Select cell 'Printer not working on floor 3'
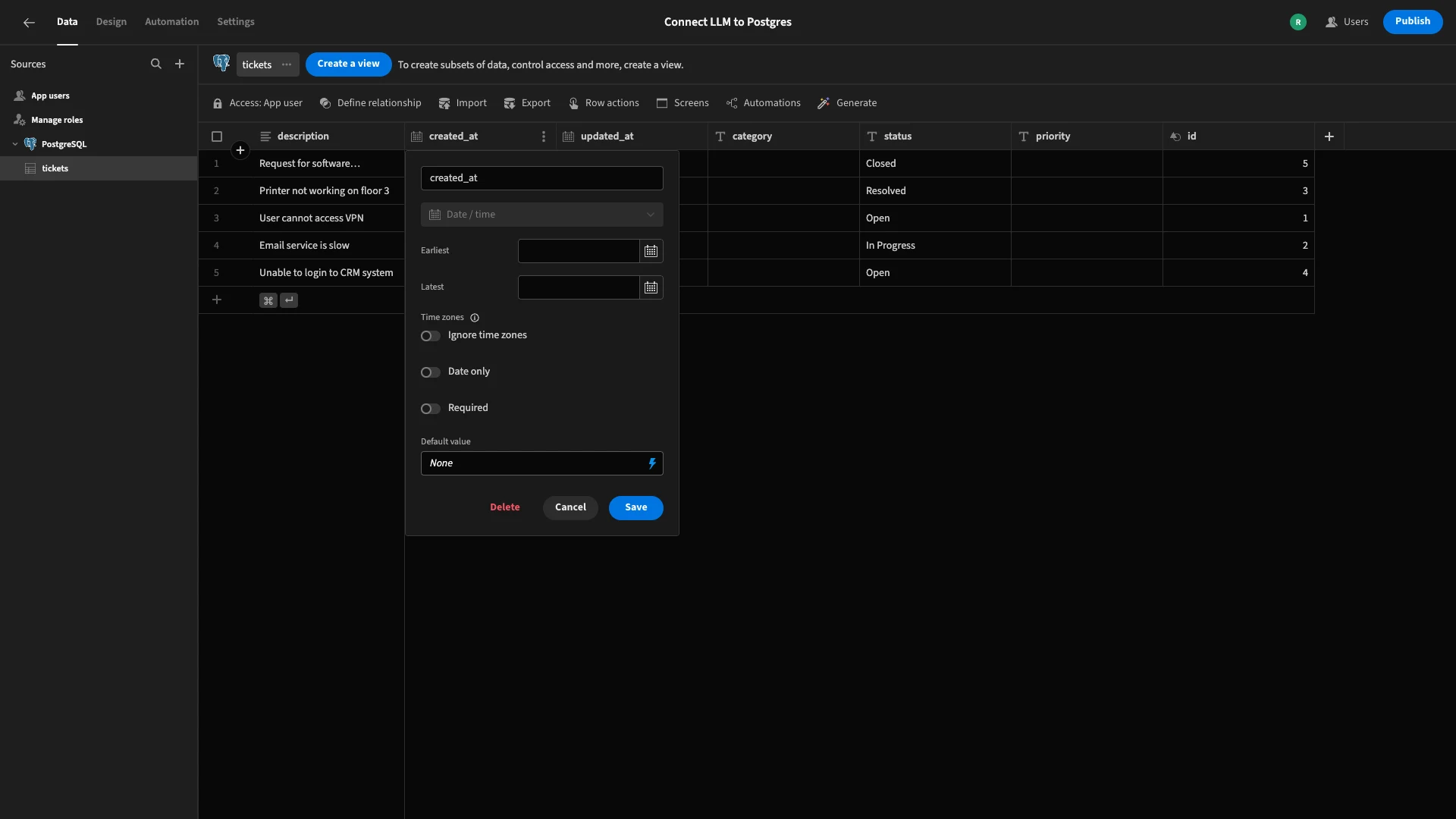Viewport: 1456px width, 819px height. pos(329,191)
